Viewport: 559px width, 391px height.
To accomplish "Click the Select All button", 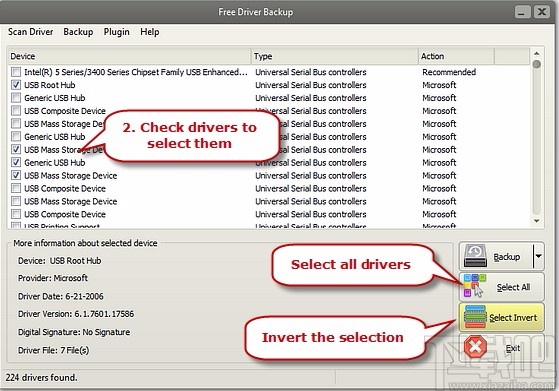I will [502, 287].
